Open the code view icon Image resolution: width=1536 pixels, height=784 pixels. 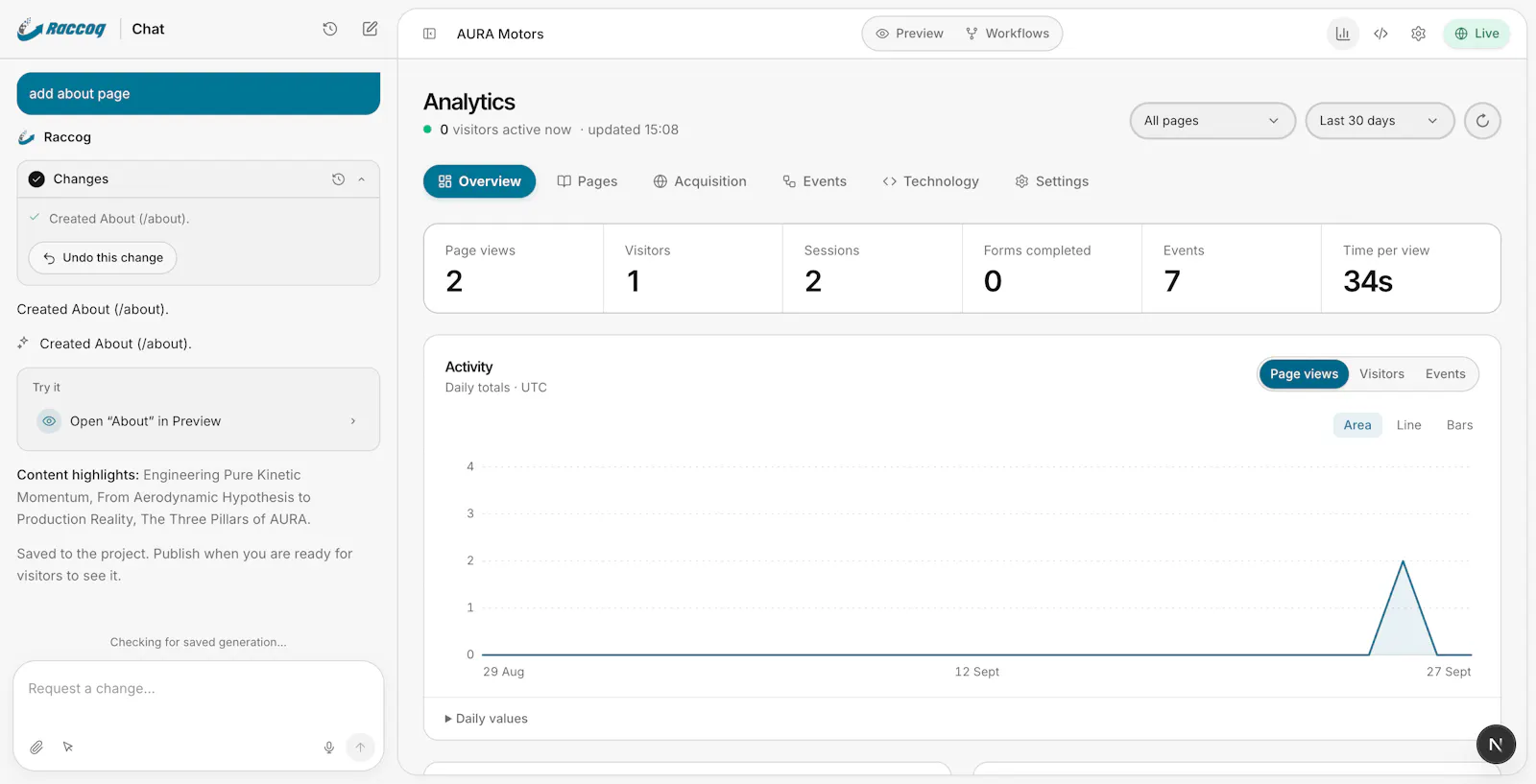pyautogui.click(x=1380, y=34)
